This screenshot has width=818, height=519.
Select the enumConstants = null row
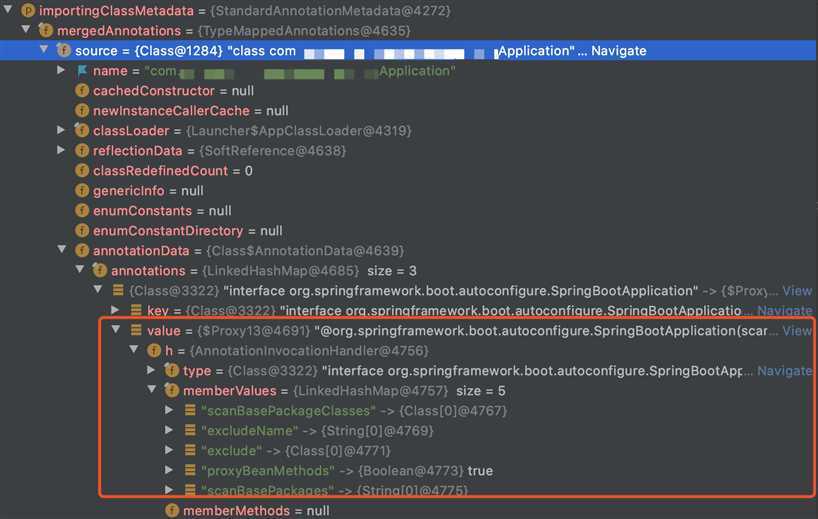409,210
